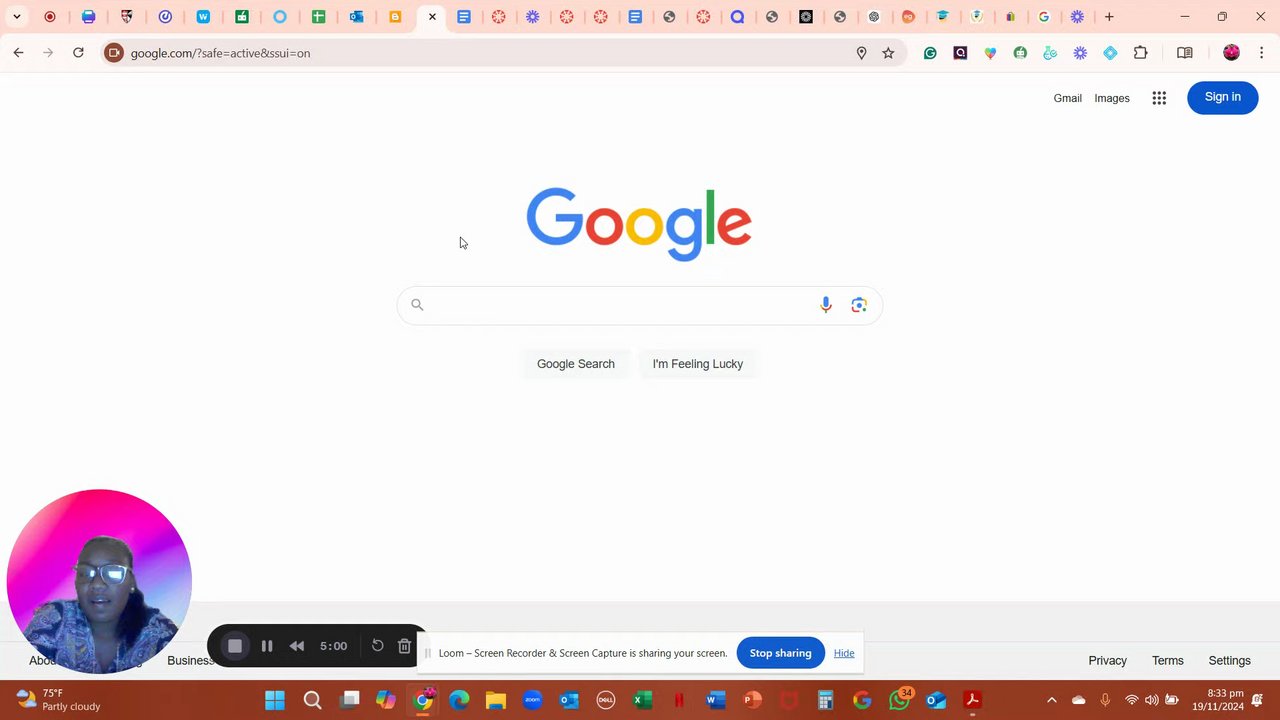
Task: Go back to the previous page
Action: pos(18,53)
